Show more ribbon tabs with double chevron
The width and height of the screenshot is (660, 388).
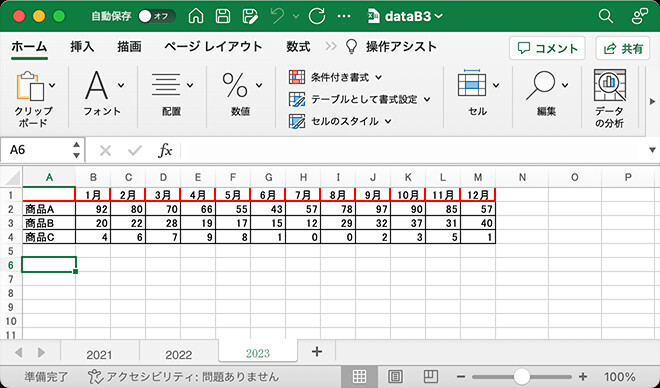pos(331,46)
